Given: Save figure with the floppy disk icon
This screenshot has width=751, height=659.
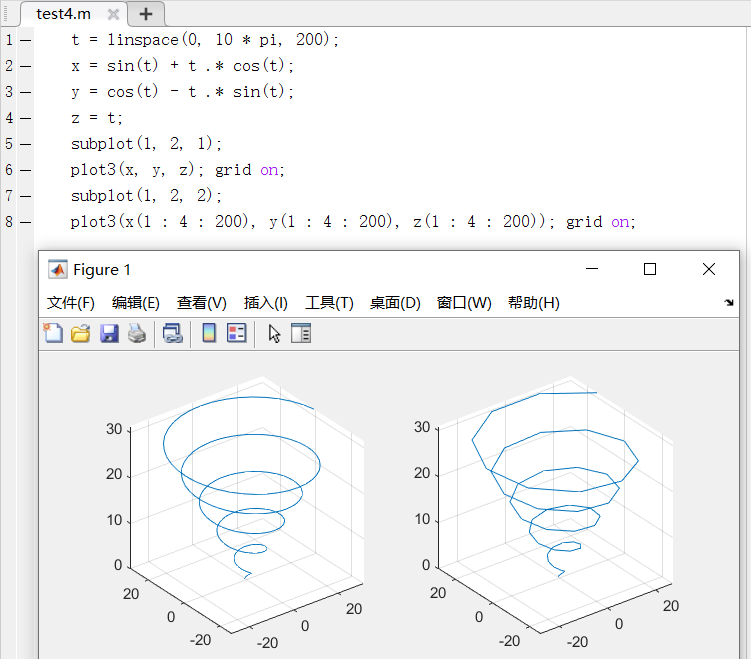Looking at the screenshot, I should pos(109,333).
